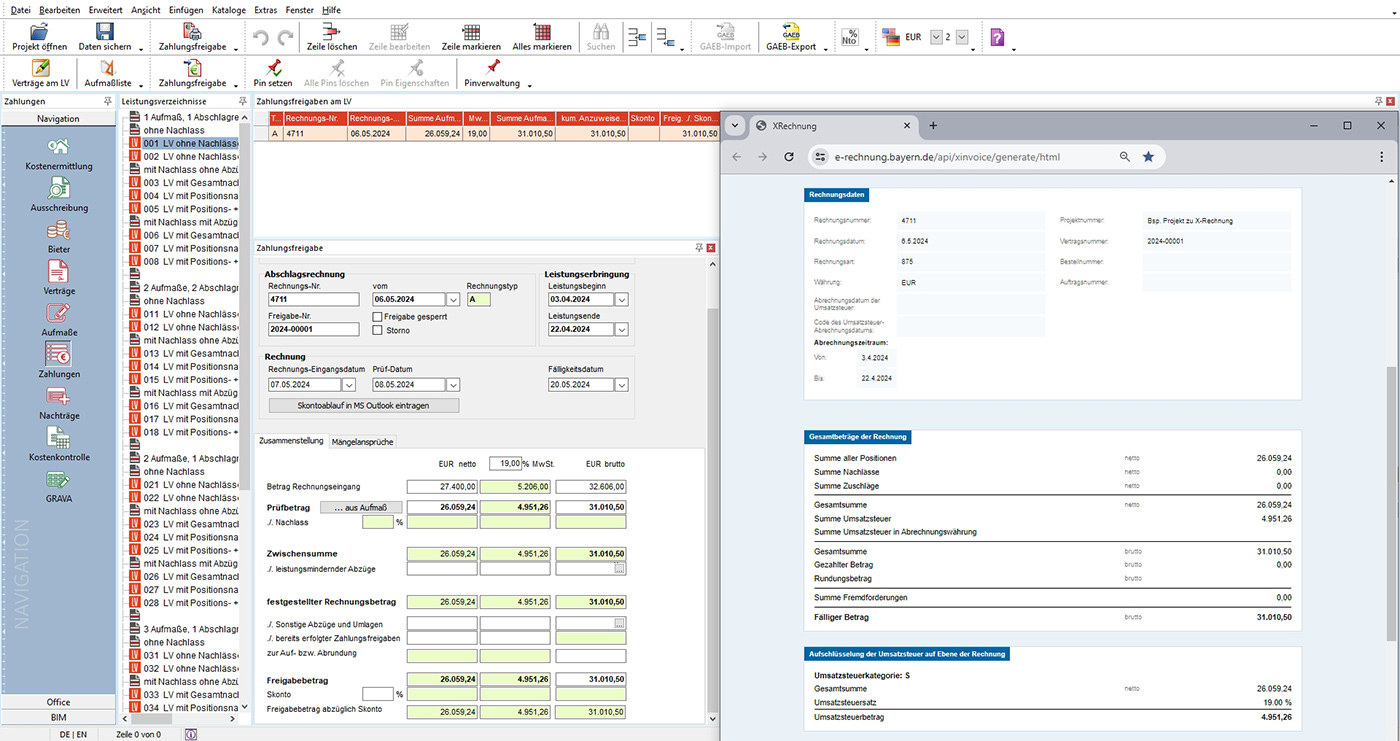Enable the Freigabe gesperrt checkbox
Viewport: 1400px width, 741px height.
pos(378,317)
